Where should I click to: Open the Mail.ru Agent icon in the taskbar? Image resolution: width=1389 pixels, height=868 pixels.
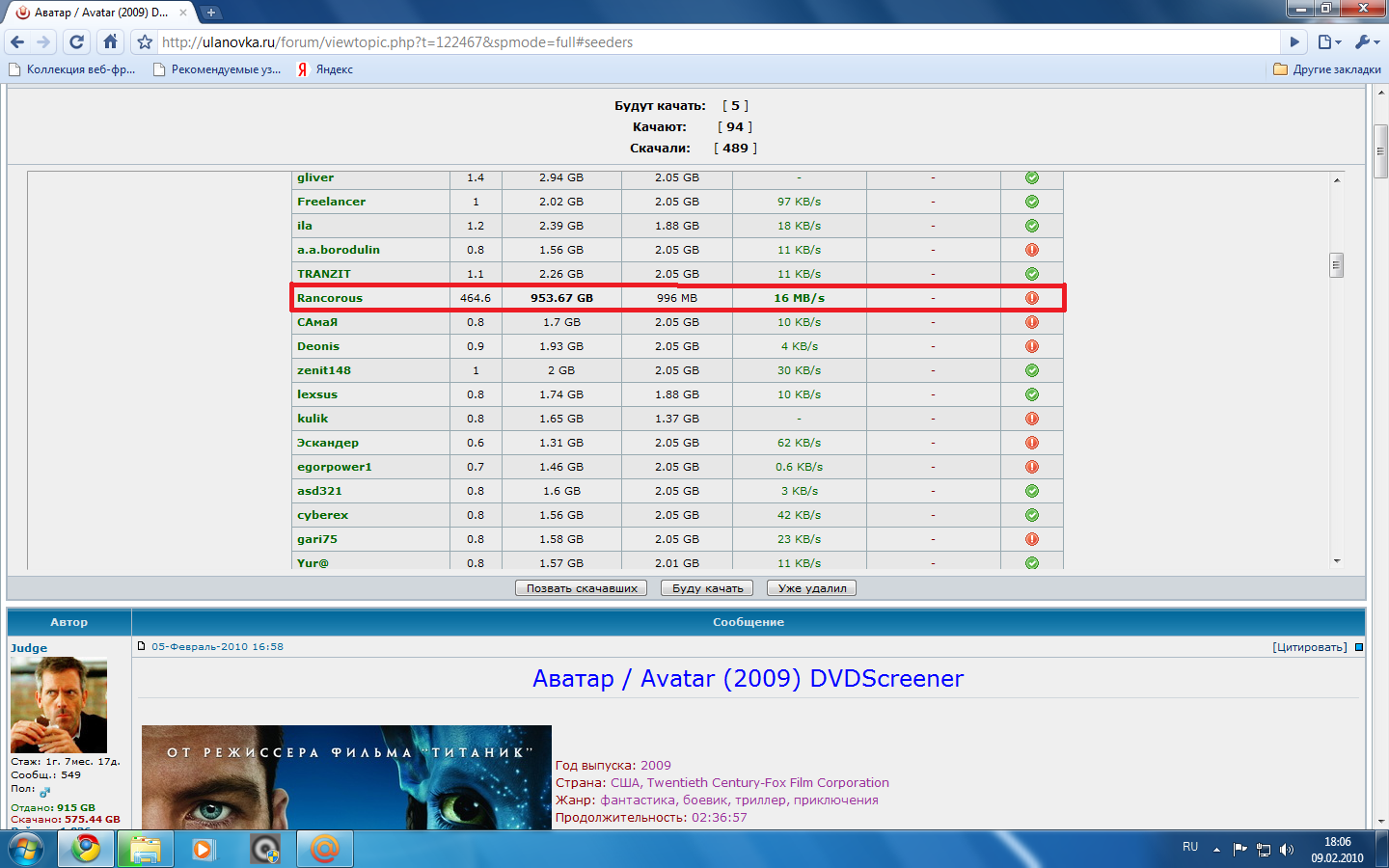[x=324, y=849]
